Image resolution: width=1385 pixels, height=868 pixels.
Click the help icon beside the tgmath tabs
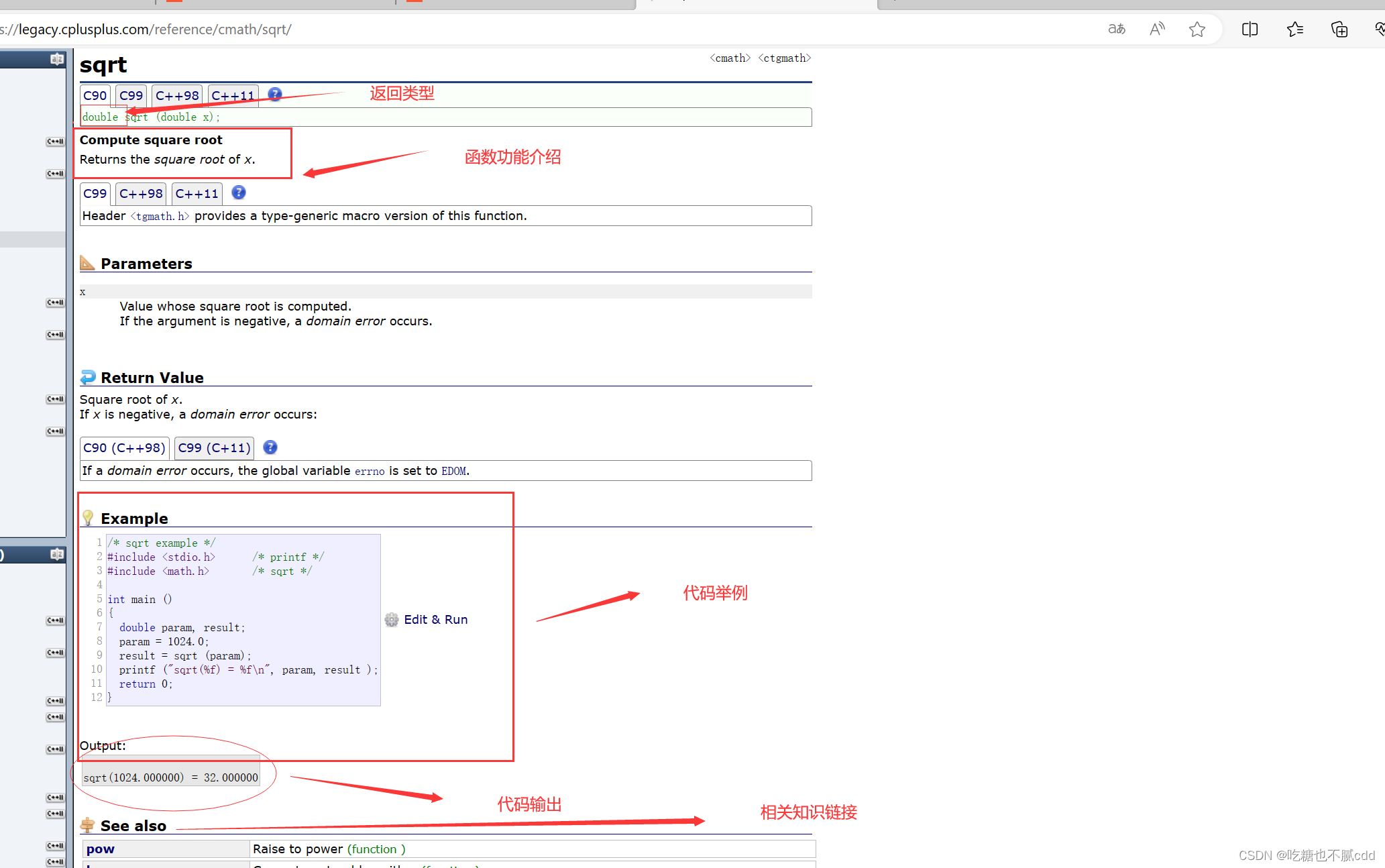(239, 193)
